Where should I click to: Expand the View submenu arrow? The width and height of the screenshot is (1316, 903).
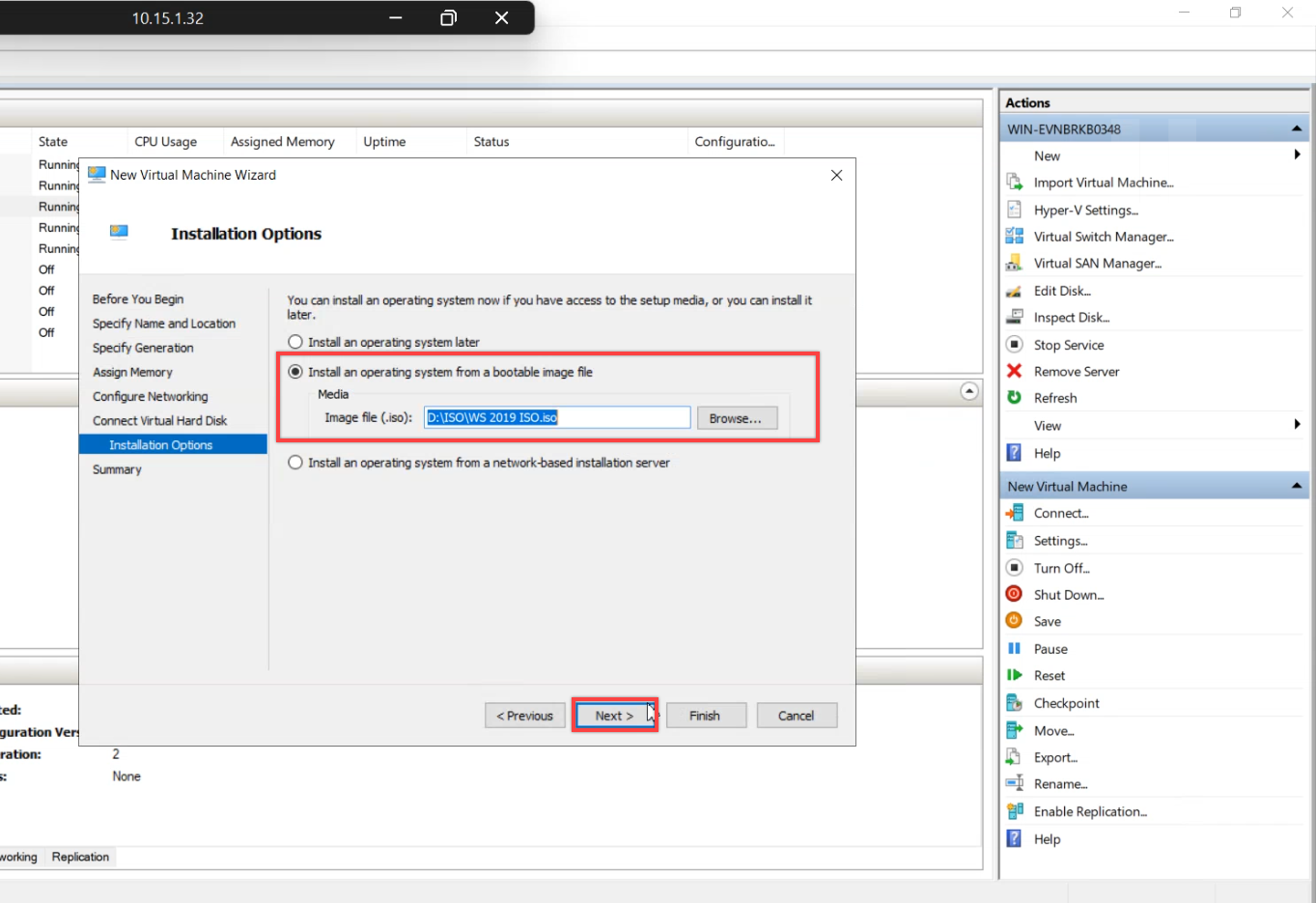[x=1297, y=424]
